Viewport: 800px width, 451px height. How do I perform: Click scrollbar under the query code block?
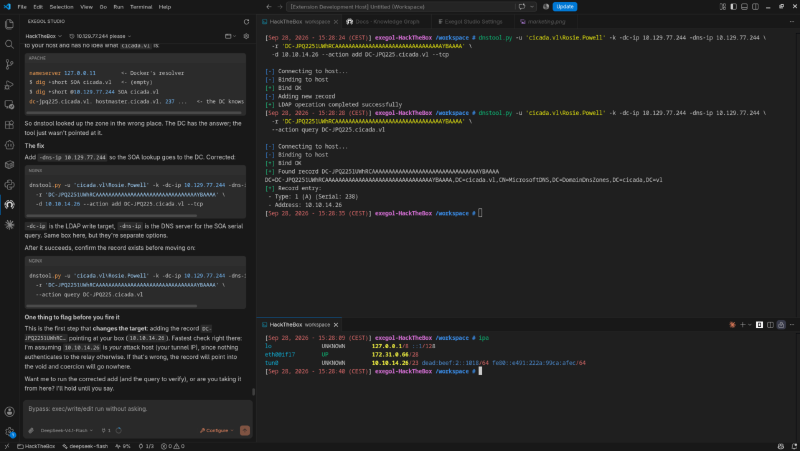coord(111,306)
